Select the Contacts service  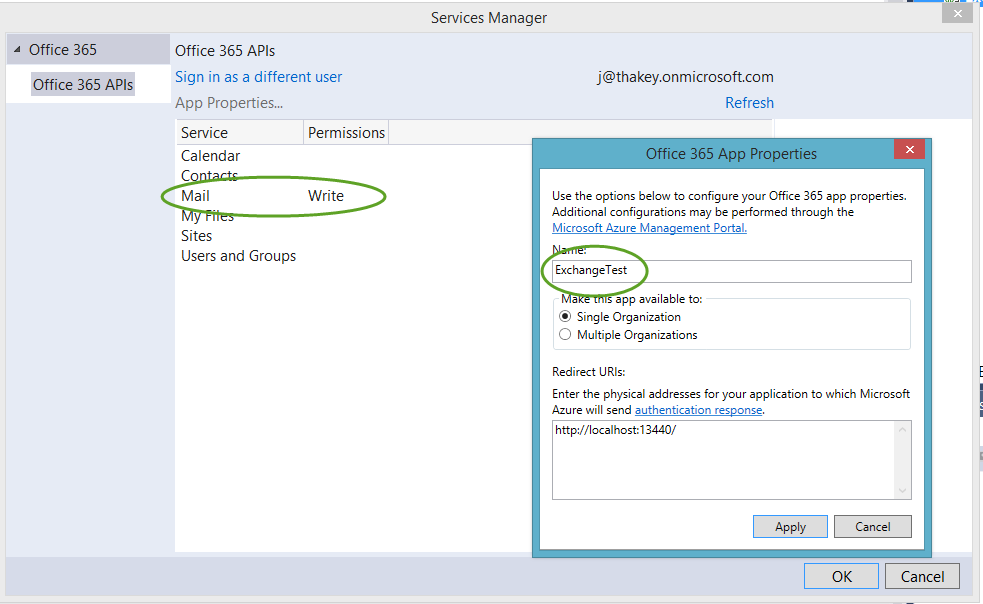point(210,175)
